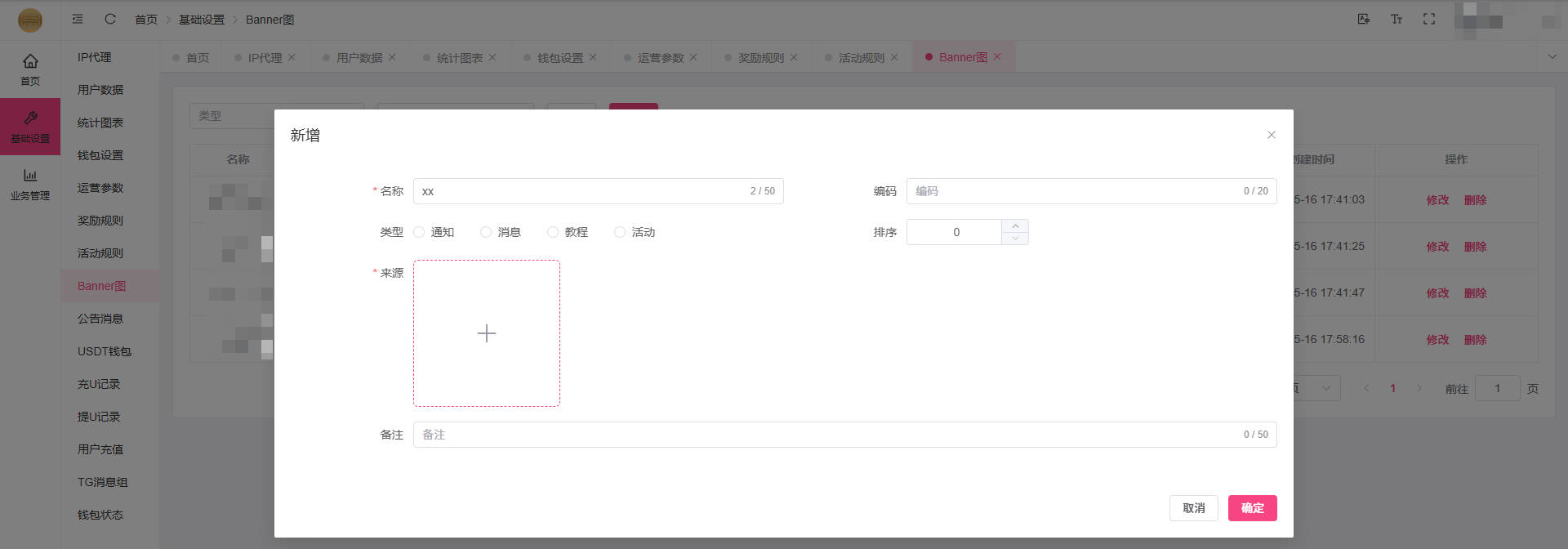Choose the 活动 radio option
1568x549 pixels.
[620, 232]
